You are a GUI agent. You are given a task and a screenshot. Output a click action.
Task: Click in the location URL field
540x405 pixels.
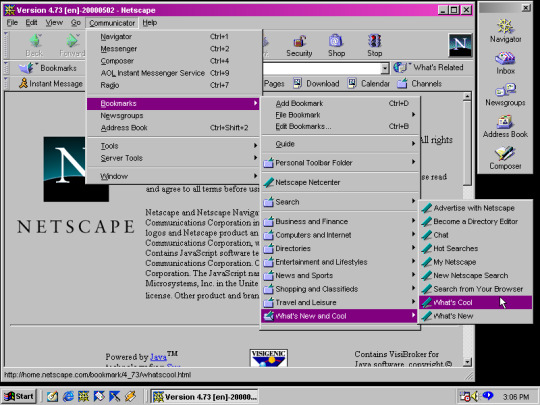click(322, 68)
